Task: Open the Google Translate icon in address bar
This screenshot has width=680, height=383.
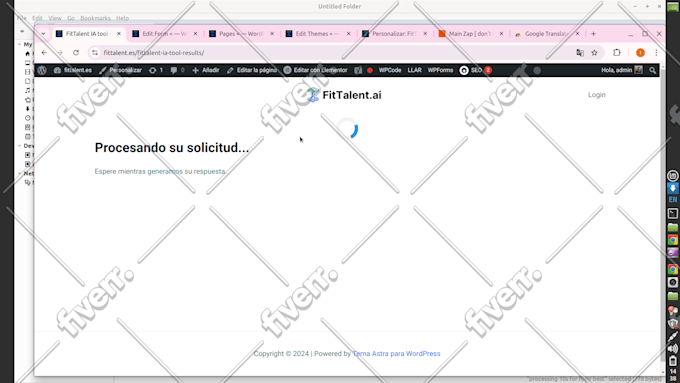Action: point(580,52)
